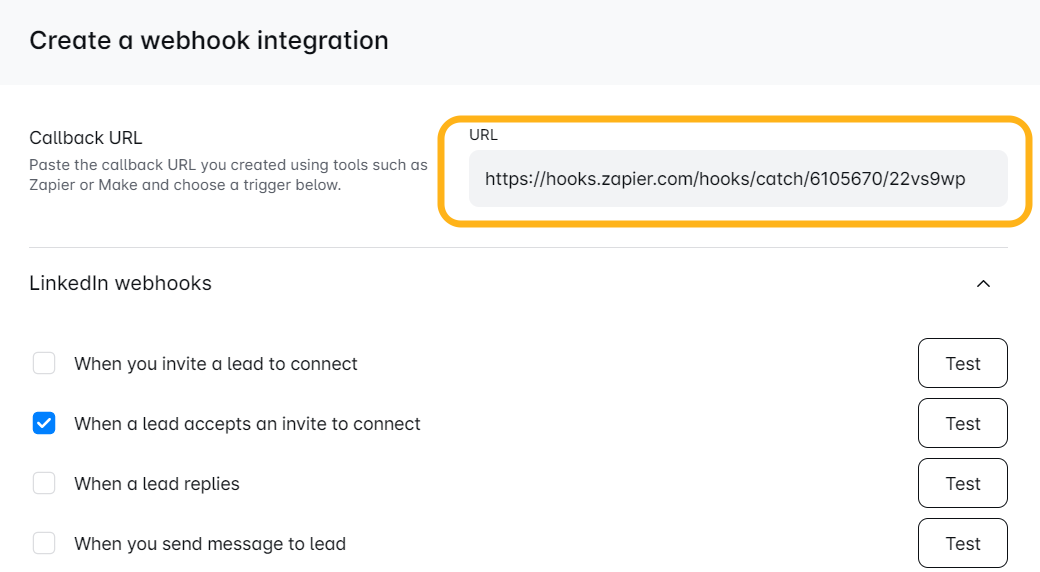
Task: Run Test for the 'lead replies' webhook
Action: coord(962,483)
